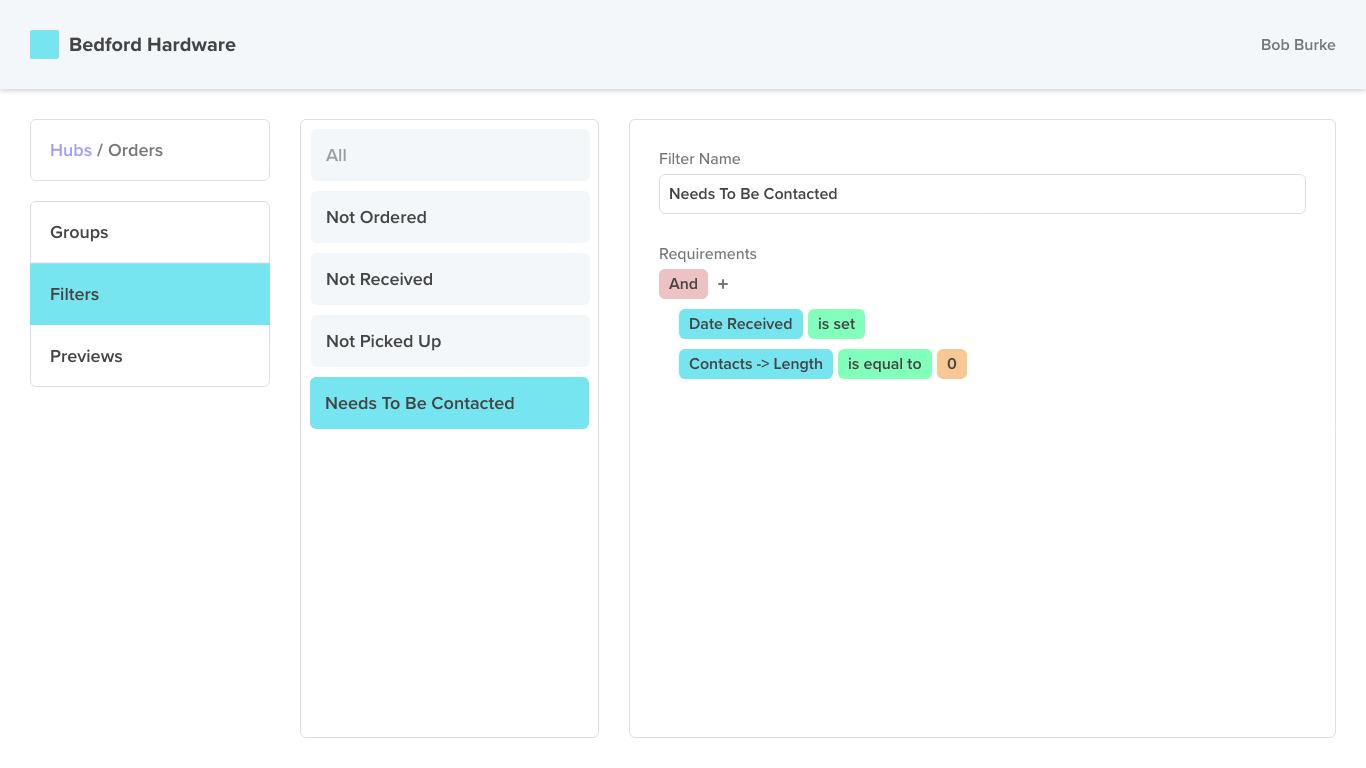Image resolution: width=1366 pixels, height=768 pixels.
Task: Open the Groups section
Action: (150, 232)
